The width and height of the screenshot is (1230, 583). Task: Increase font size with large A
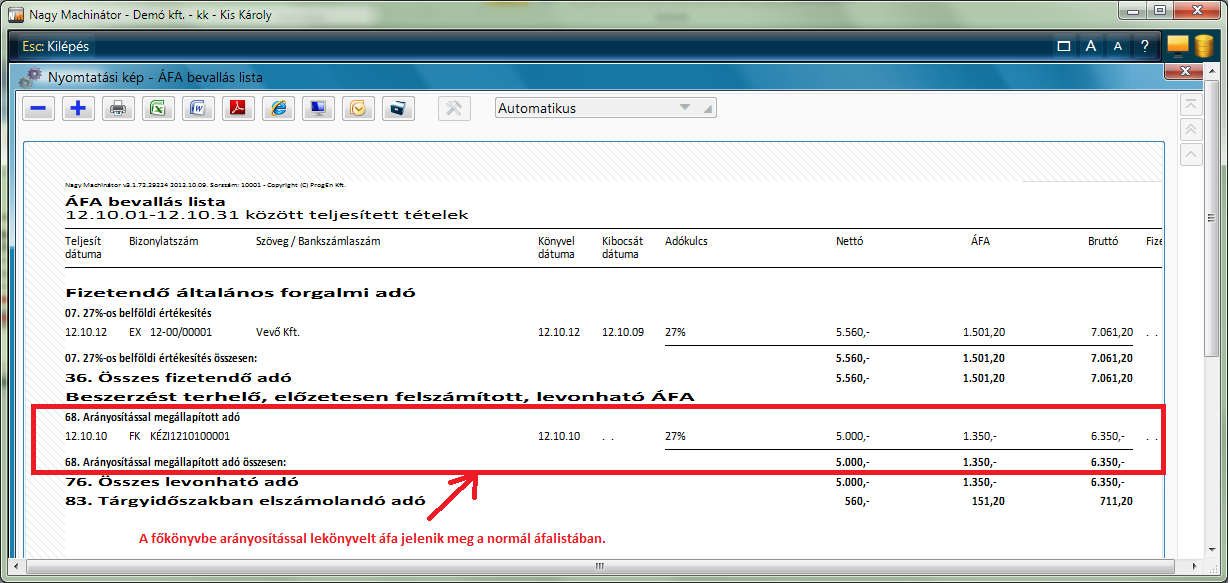(1092, 47)
